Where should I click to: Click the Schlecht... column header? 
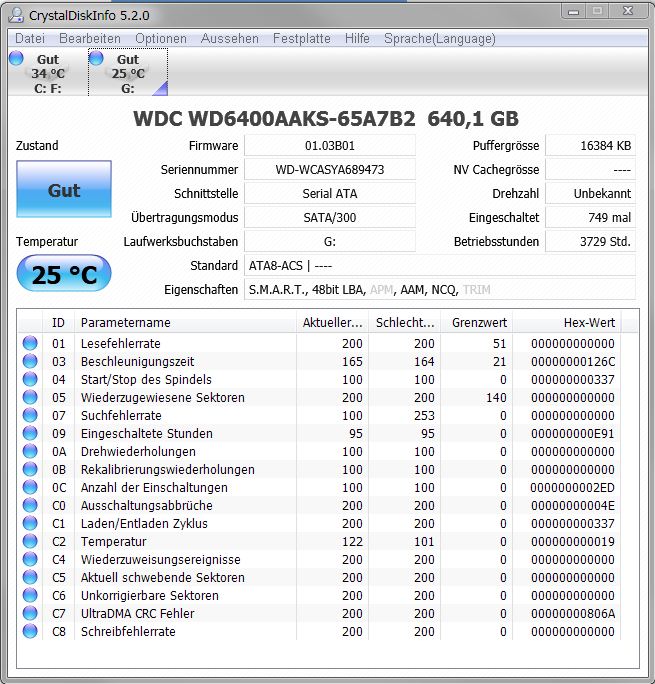pos(405,322)
